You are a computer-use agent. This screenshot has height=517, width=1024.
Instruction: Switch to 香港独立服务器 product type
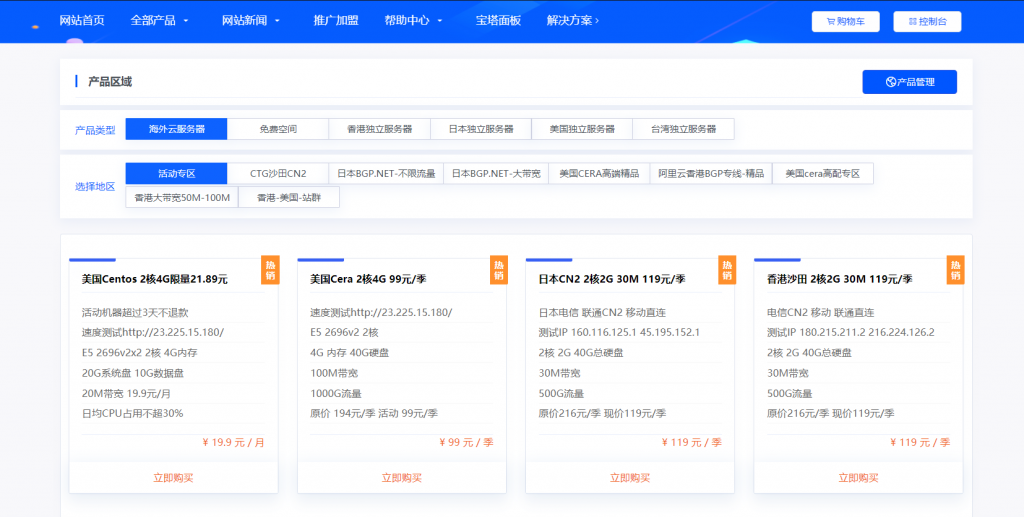(x=379, y=129)
